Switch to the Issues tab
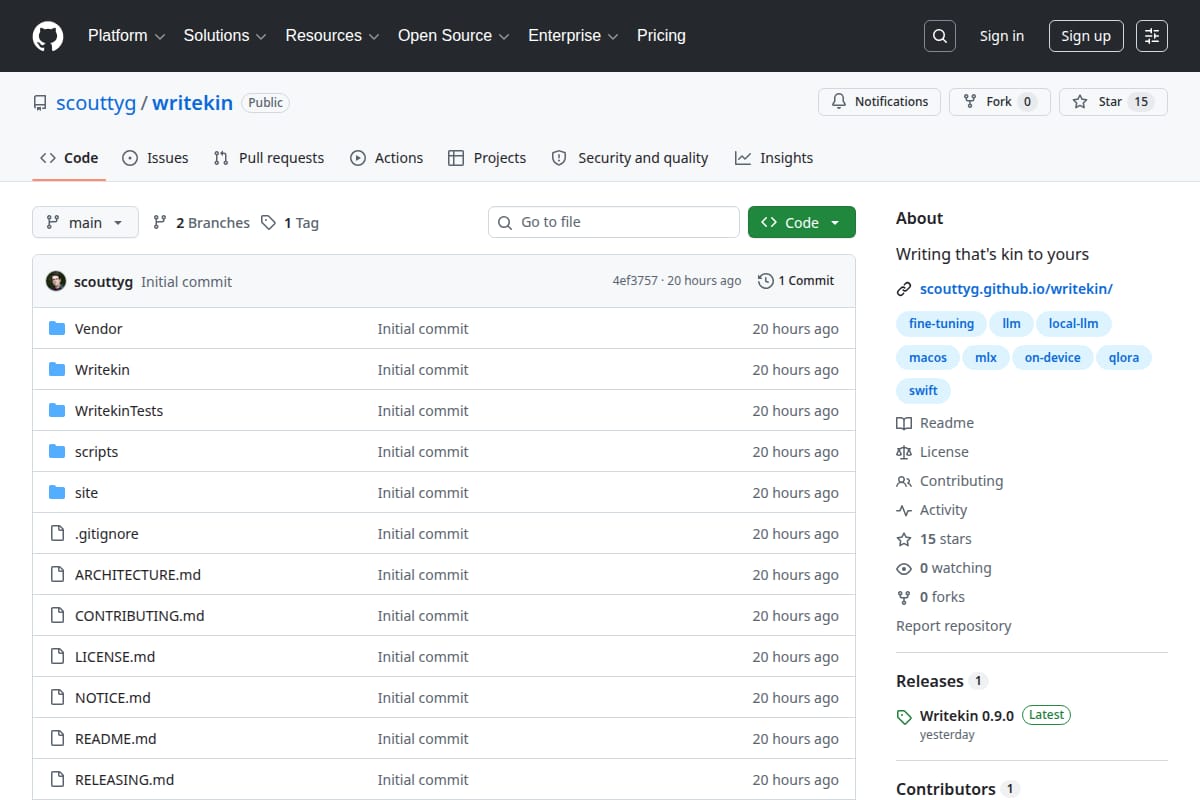 coord(155,158)
